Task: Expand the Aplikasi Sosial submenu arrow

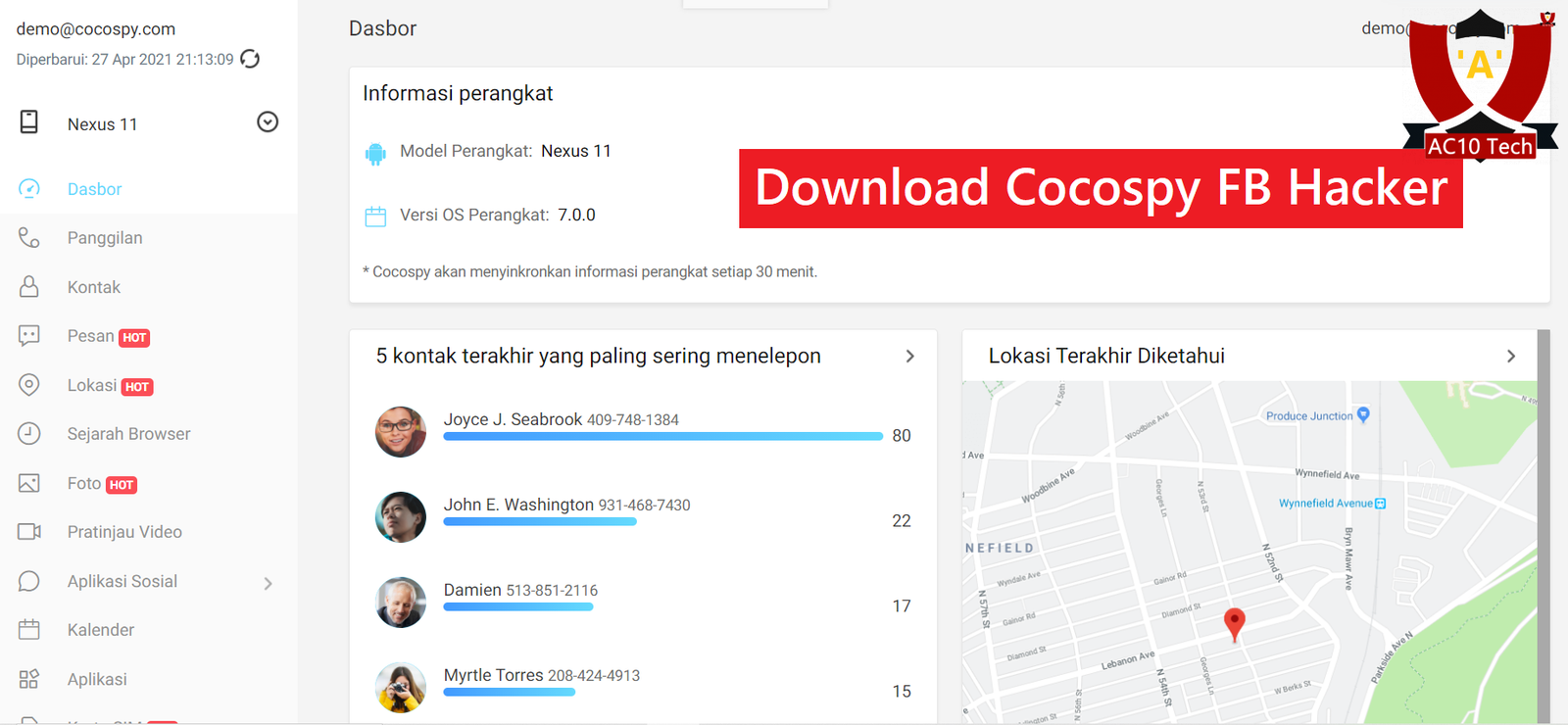Action: [x=268, y=583]
